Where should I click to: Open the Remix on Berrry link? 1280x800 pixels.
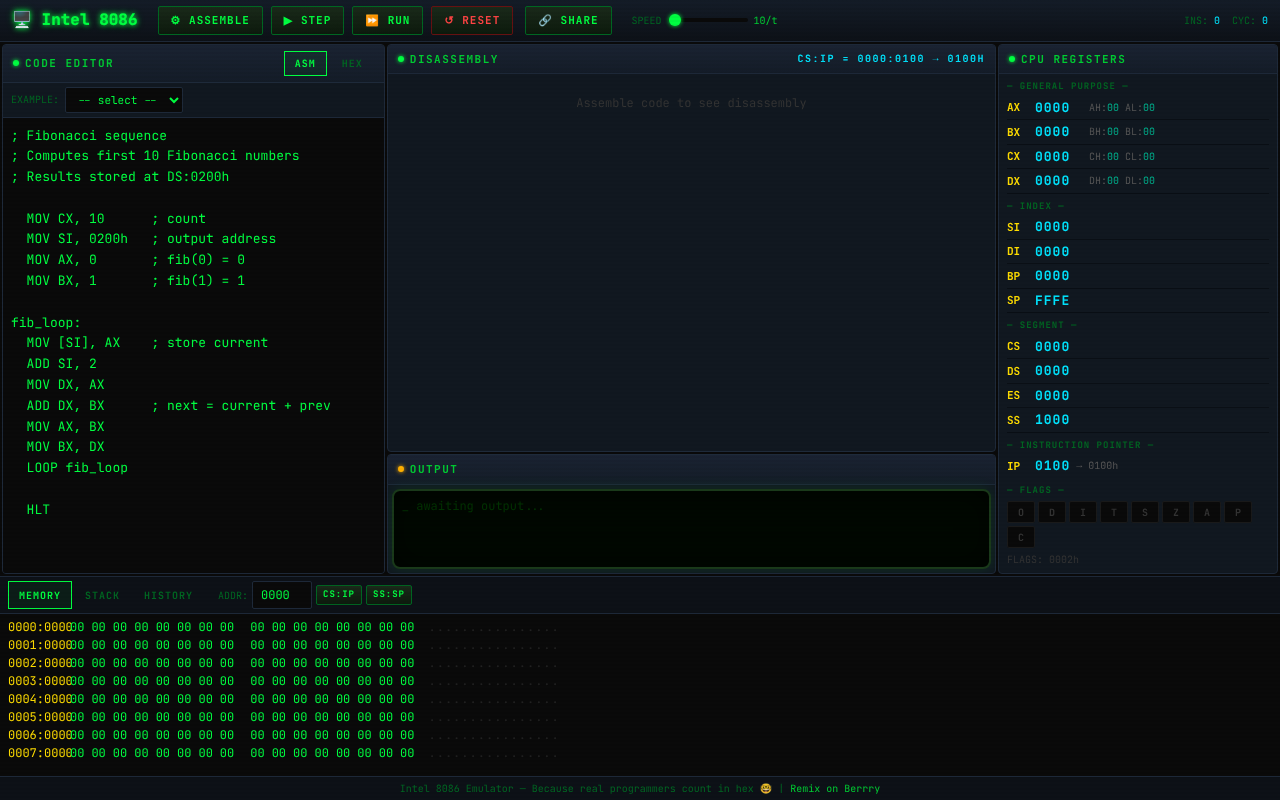(835, 789)
